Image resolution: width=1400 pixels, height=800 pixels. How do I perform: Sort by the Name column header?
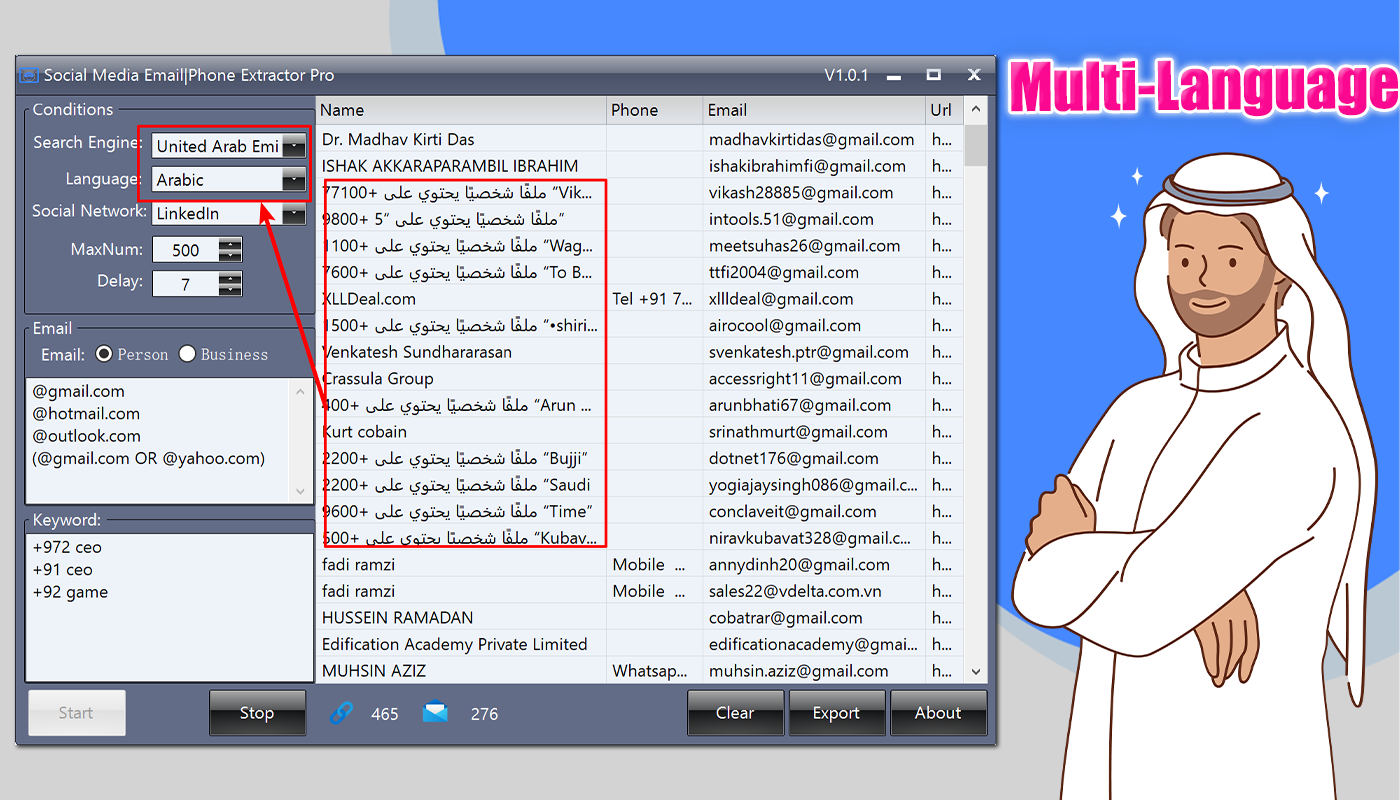[461, 110]
